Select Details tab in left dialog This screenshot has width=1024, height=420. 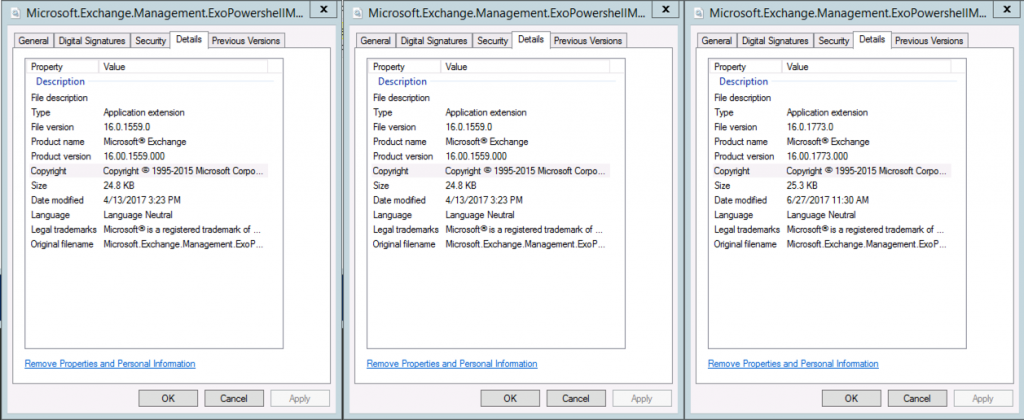point(189,39)
